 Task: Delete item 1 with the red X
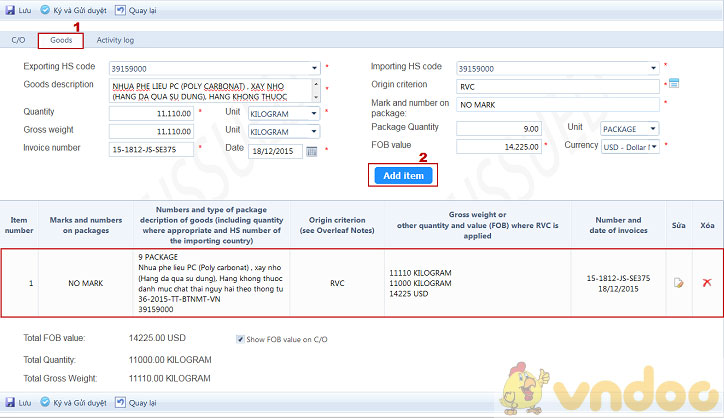click(706, 283)
